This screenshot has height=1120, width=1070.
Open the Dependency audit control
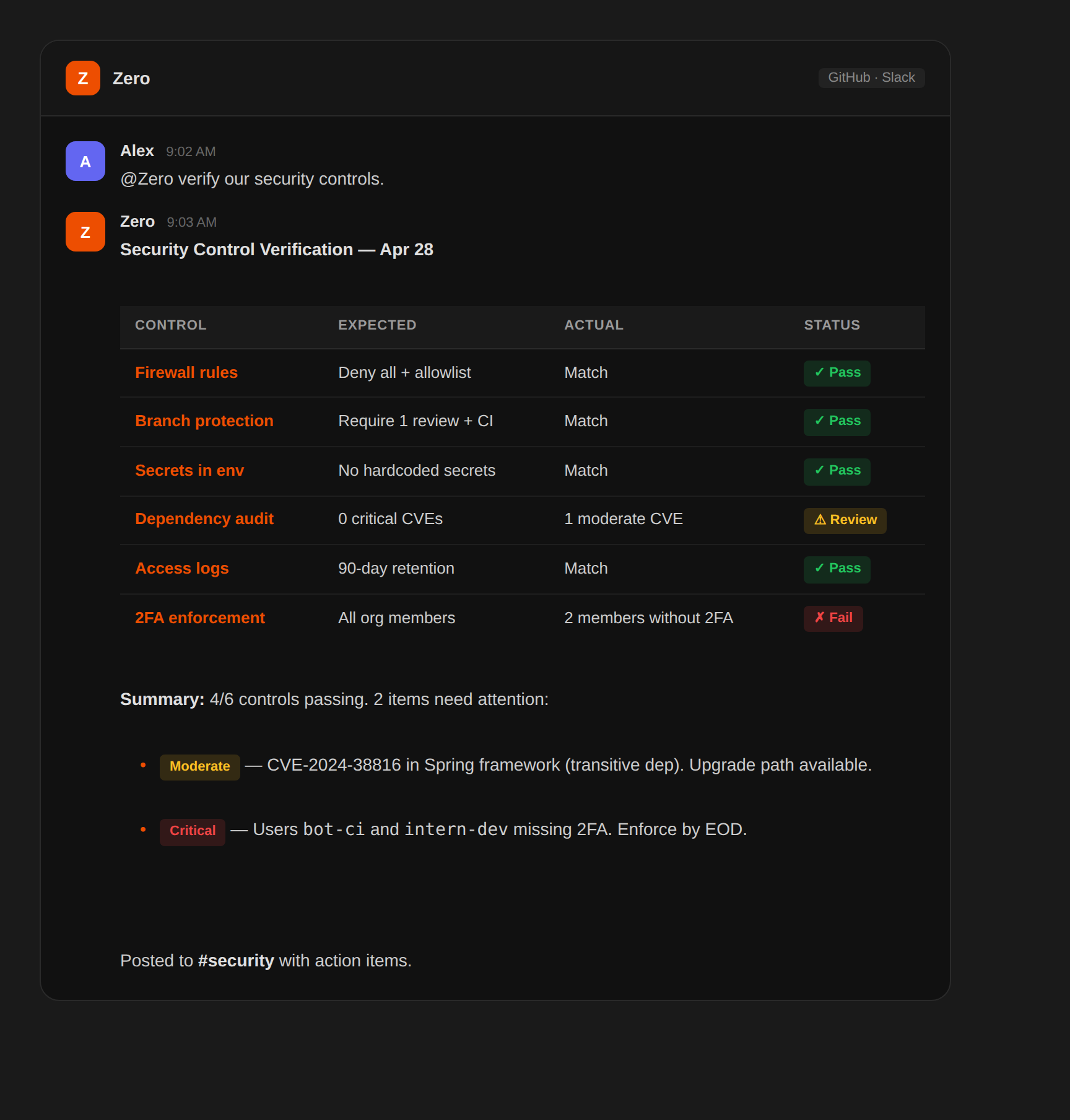pos(204,518)
